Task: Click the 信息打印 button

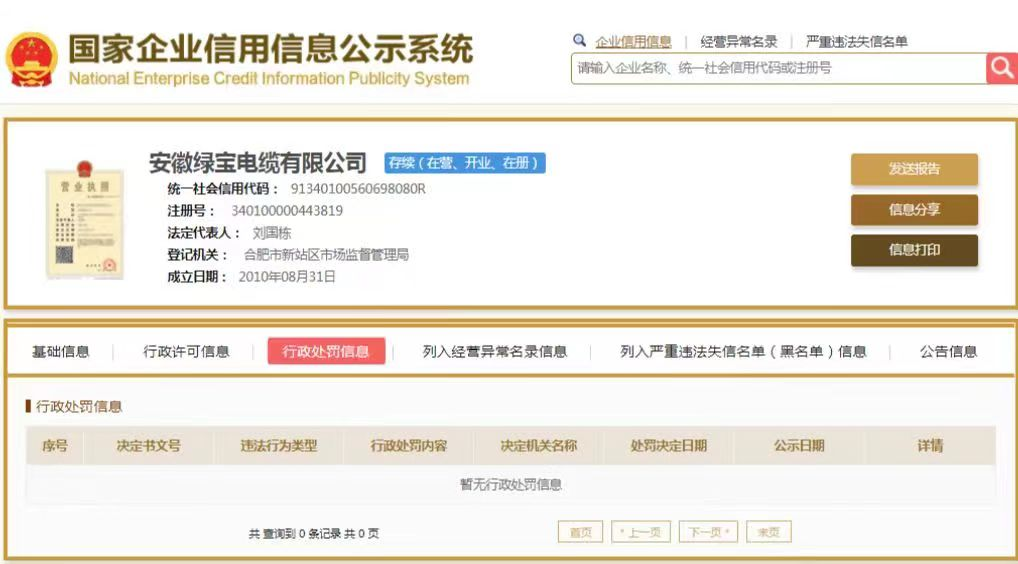Action: point(914,250)
